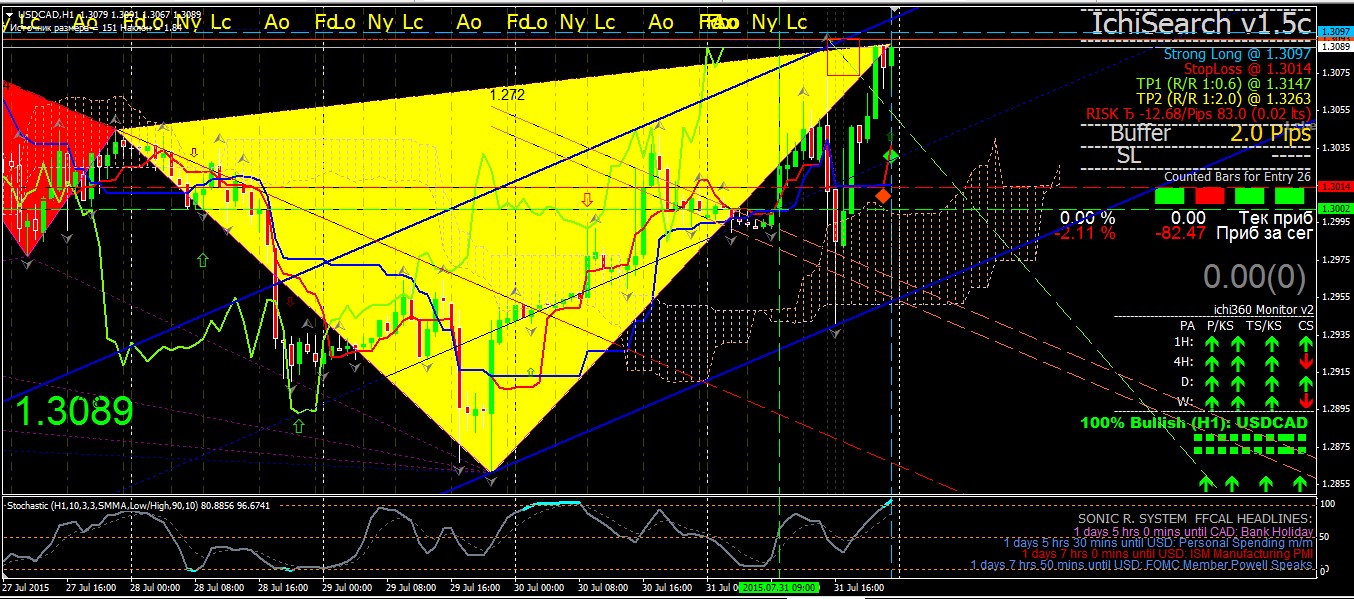Click the USD: Personal Spending m/m headline
The image size is (1354, 599).
click(x=1158, y=543)
